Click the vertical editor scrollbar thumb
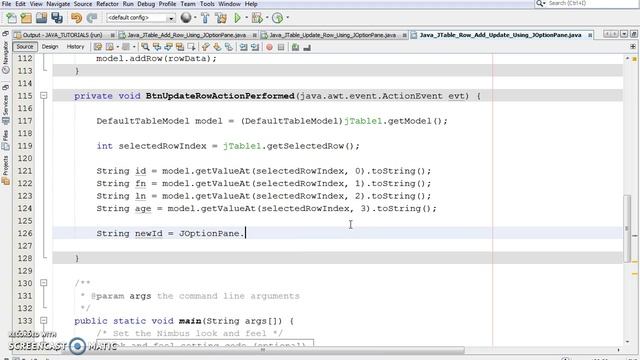Screen dimensions: 640x360 point(627,229)
